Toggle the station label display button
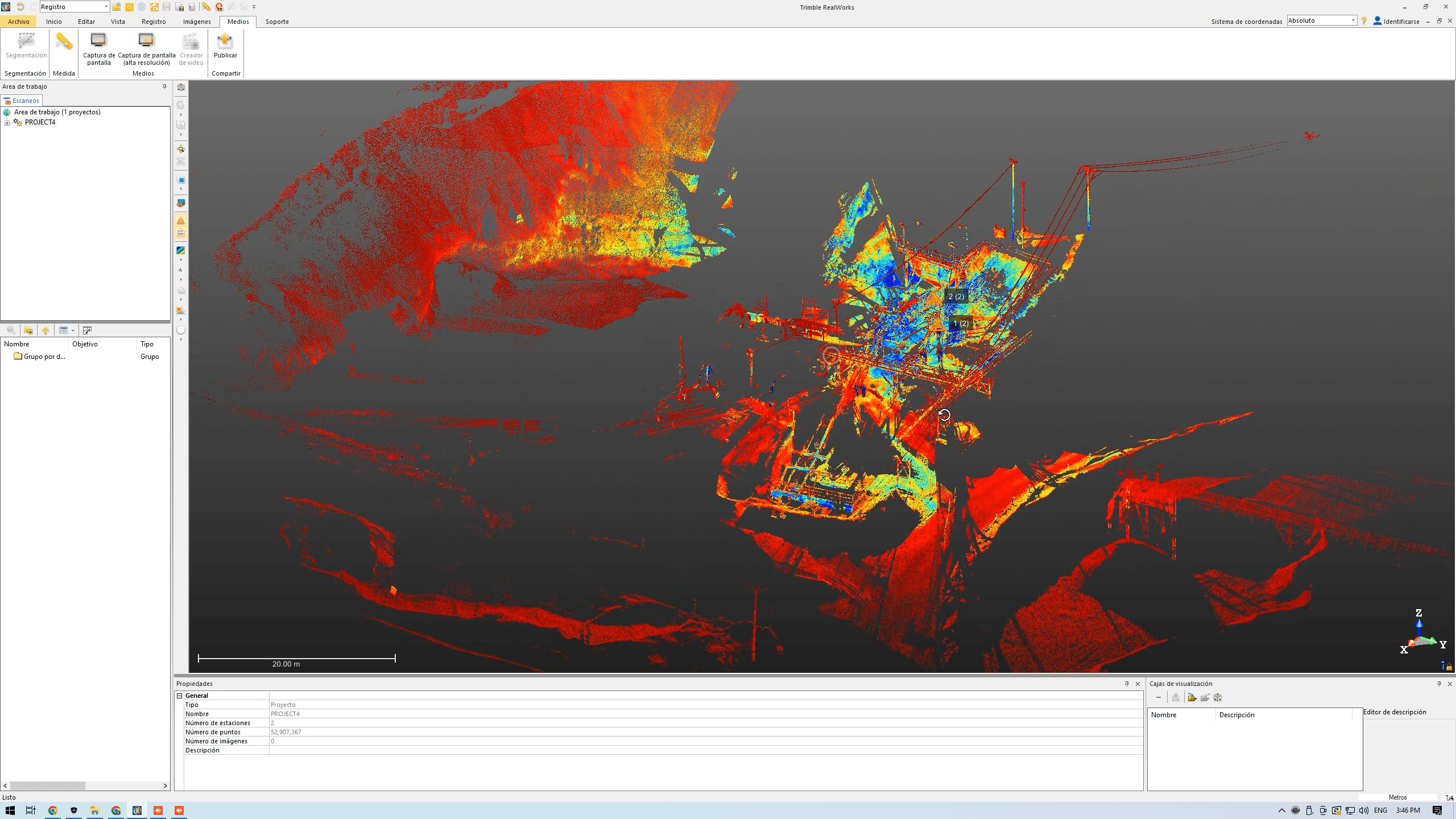 click(181, 233)
